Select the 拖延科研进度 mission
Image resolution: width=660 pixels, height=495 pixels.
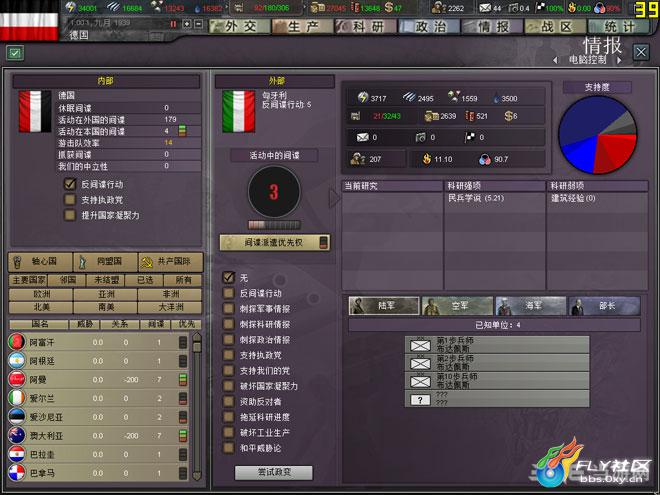coord(229,417)
